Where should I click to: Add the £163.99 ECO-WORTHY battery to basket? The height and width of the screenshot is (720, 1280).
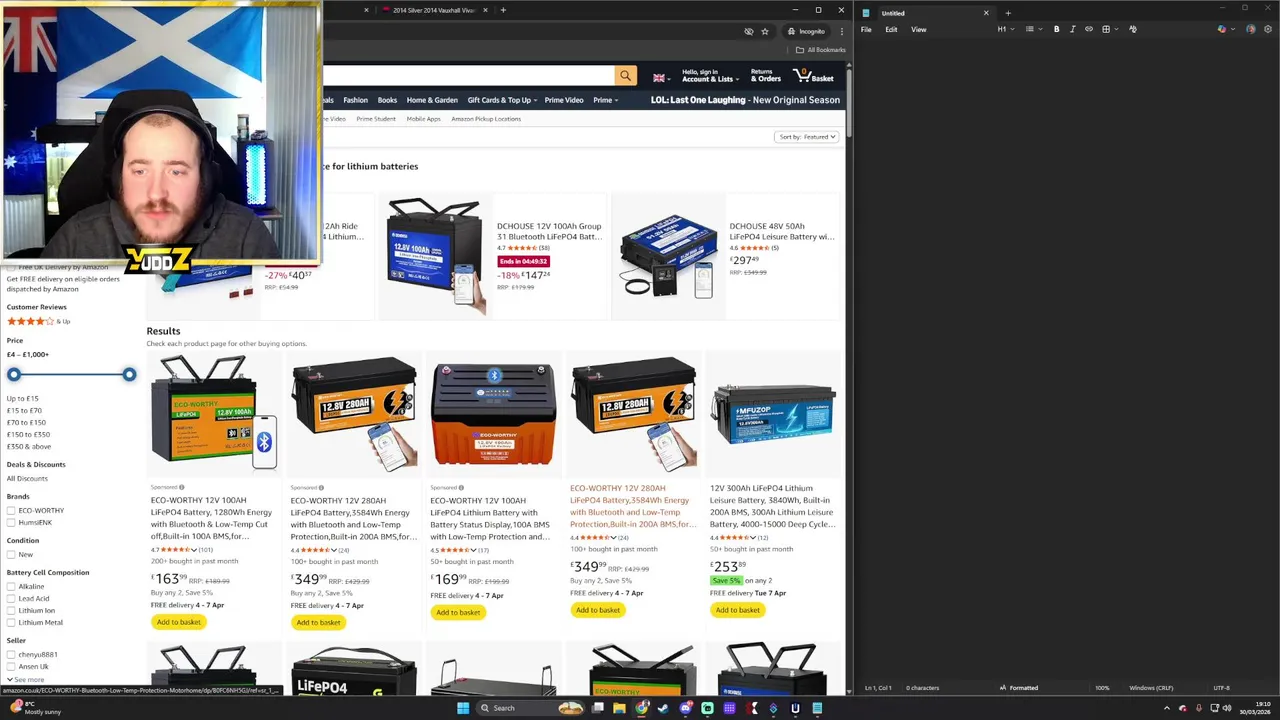(178, 622)
